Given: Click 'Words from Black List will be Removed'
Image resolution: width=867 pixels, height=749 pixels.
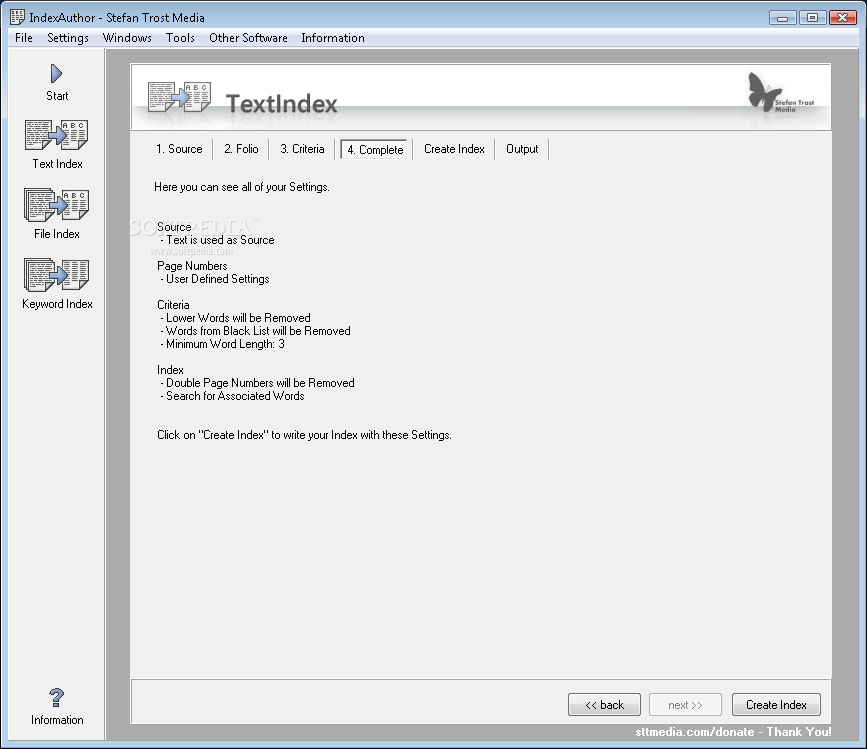Looking at the screenshot, I should (x=255, y=331).
